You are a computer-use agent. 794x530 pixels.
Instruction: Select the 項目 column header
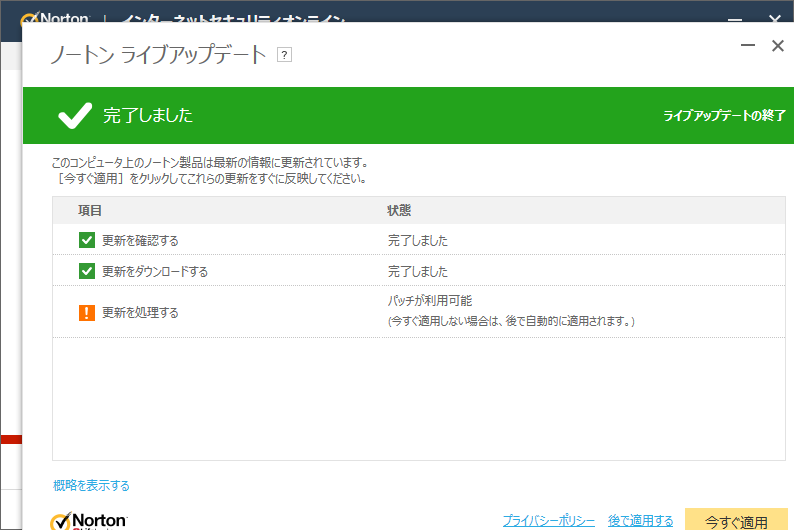tap(90, 211)
